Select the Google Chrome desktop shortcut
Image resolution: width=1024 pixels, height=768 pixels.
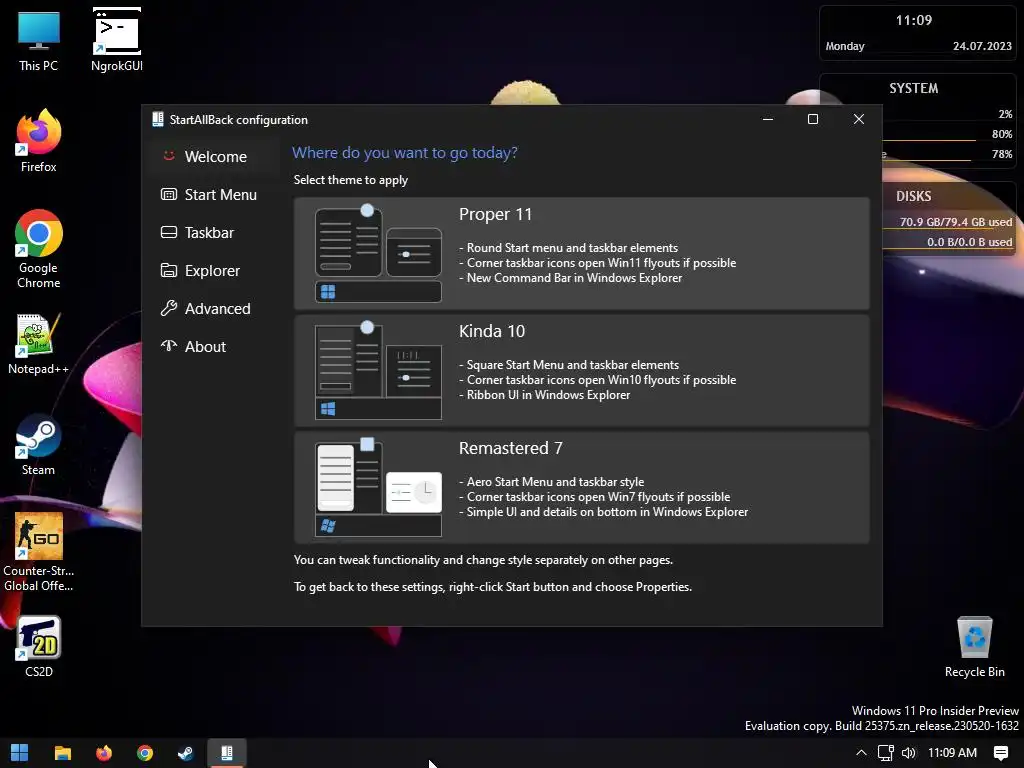[x=39, y=249]
